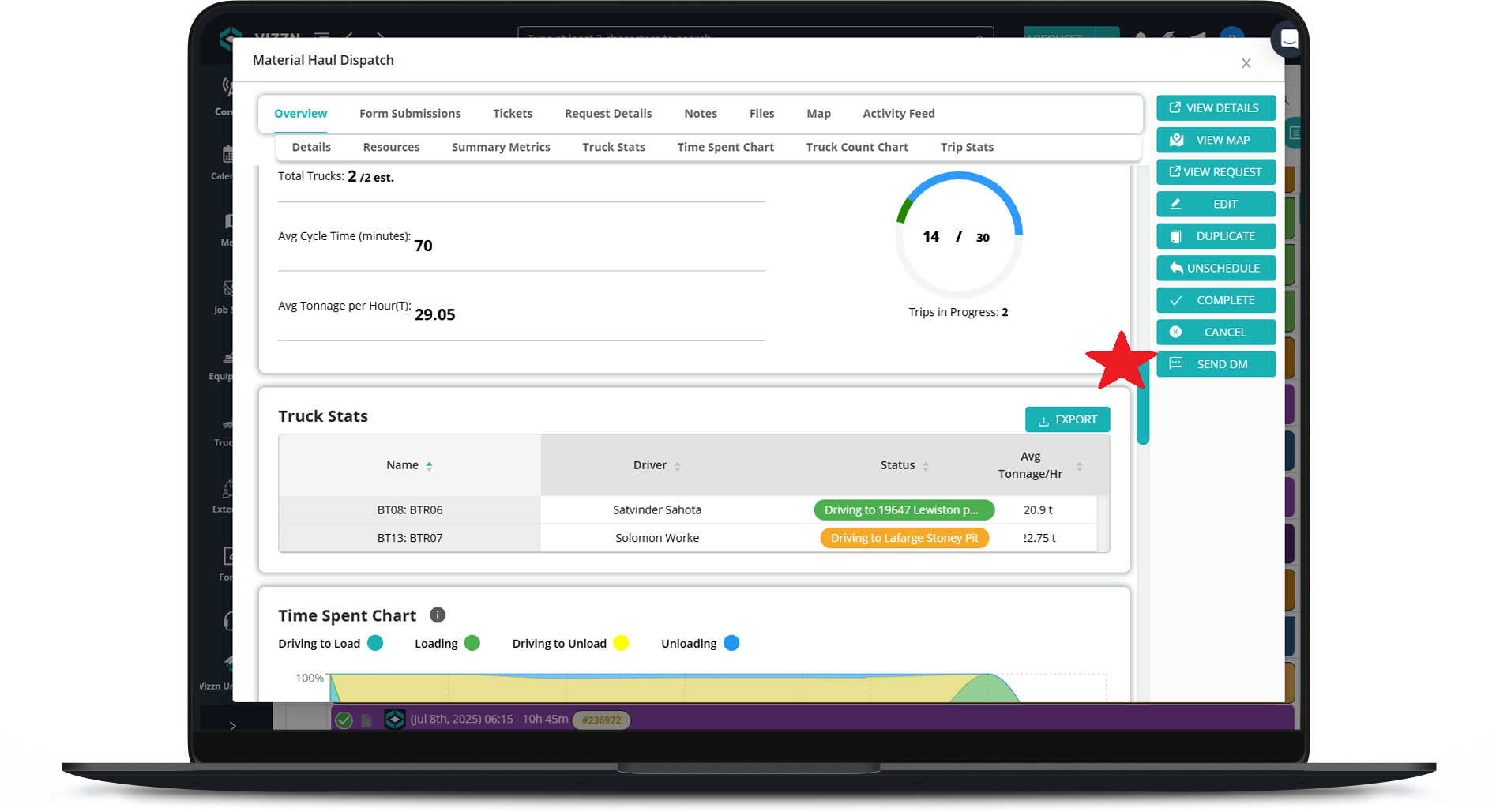Image resolution: width=1496 pixels, height=812 pixels.
Task: Toggle sorting on the Status column
Action: click(924, 465)
